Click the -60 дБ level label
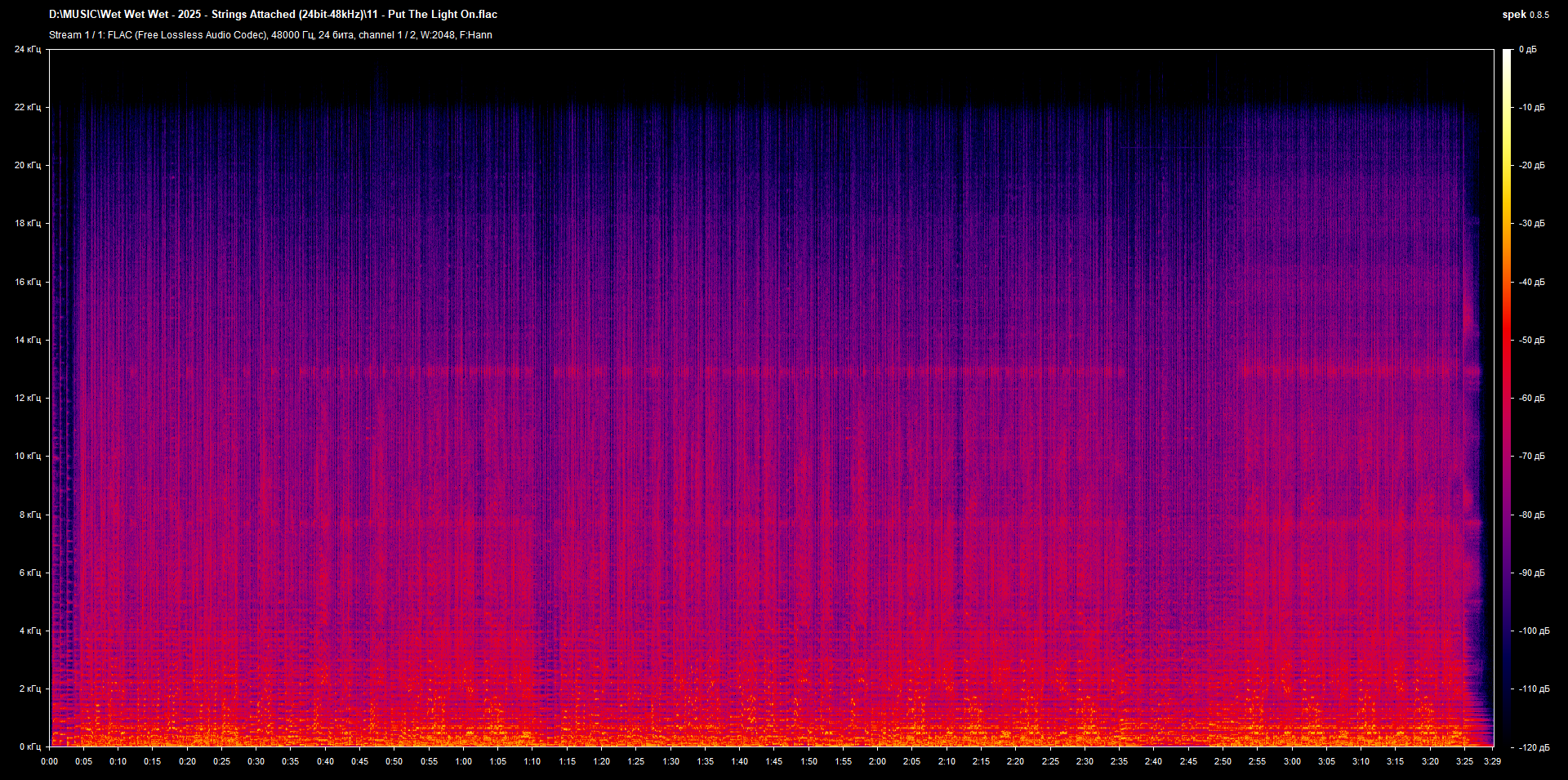Screen dimensions: 1568x780 pos(1531,398)
